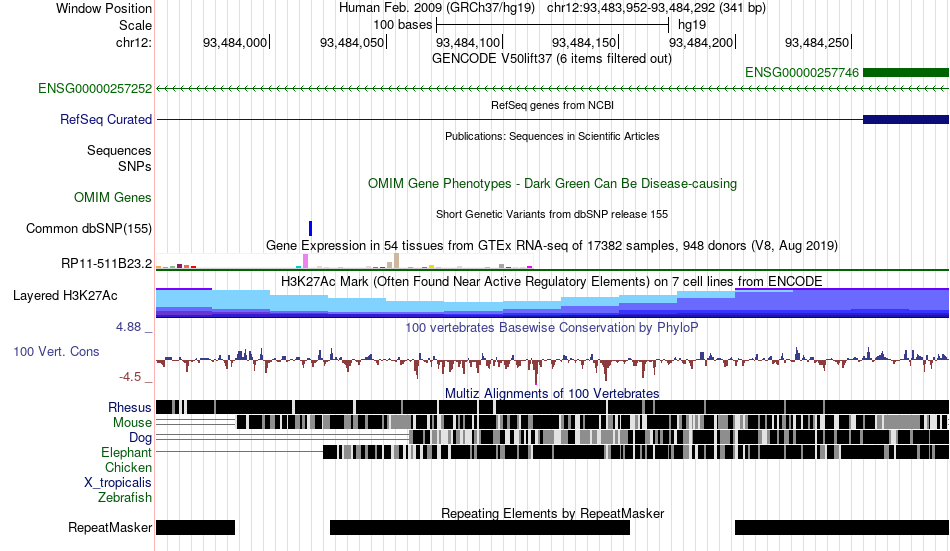Open 100 vertebrates Basewise Conservation title
This screenshot has height=551, width=950.
click(x=552, y=327)
